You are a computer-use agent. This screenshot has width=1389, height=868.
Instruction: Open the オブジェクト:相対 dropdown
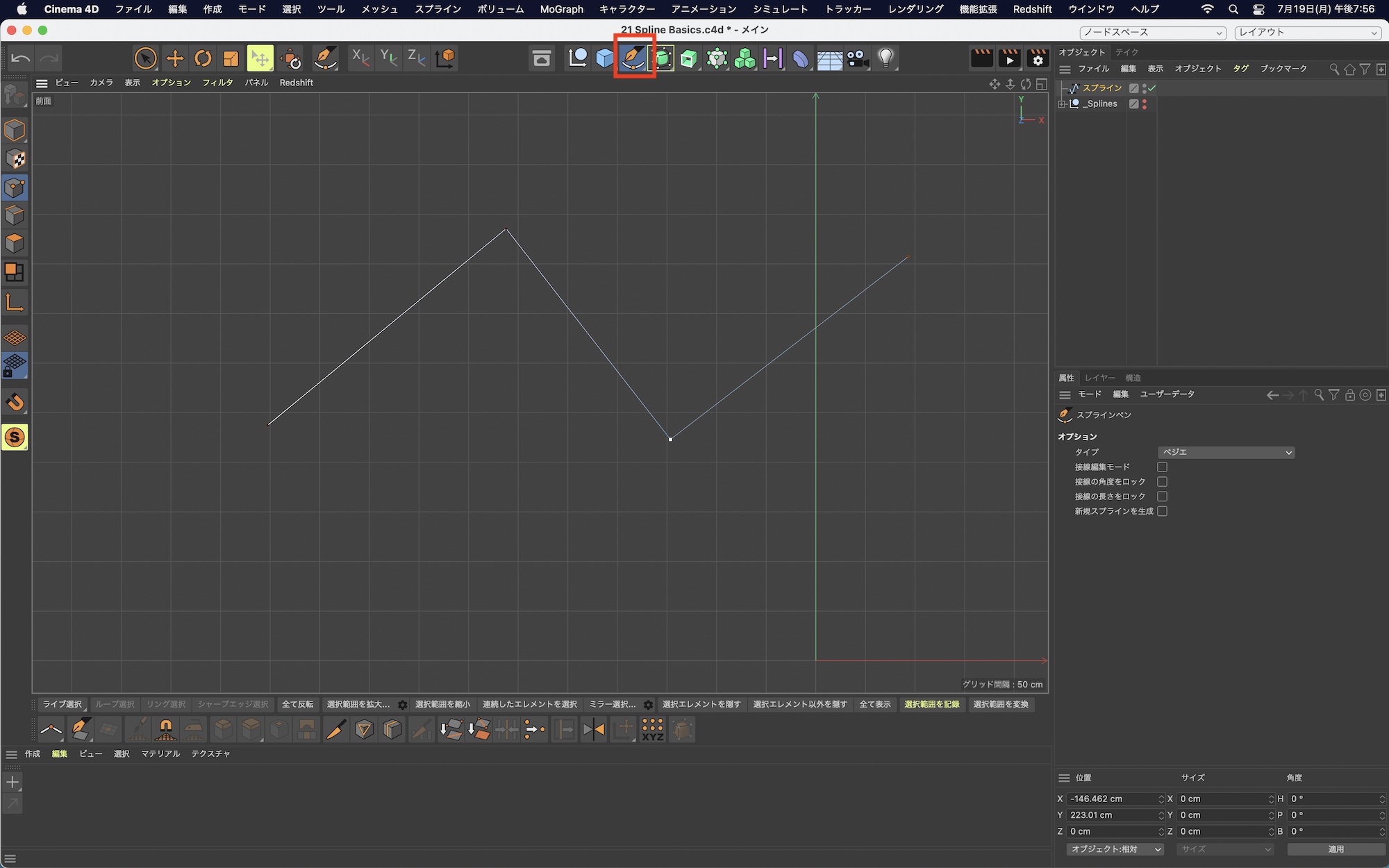click(1115, 849)
